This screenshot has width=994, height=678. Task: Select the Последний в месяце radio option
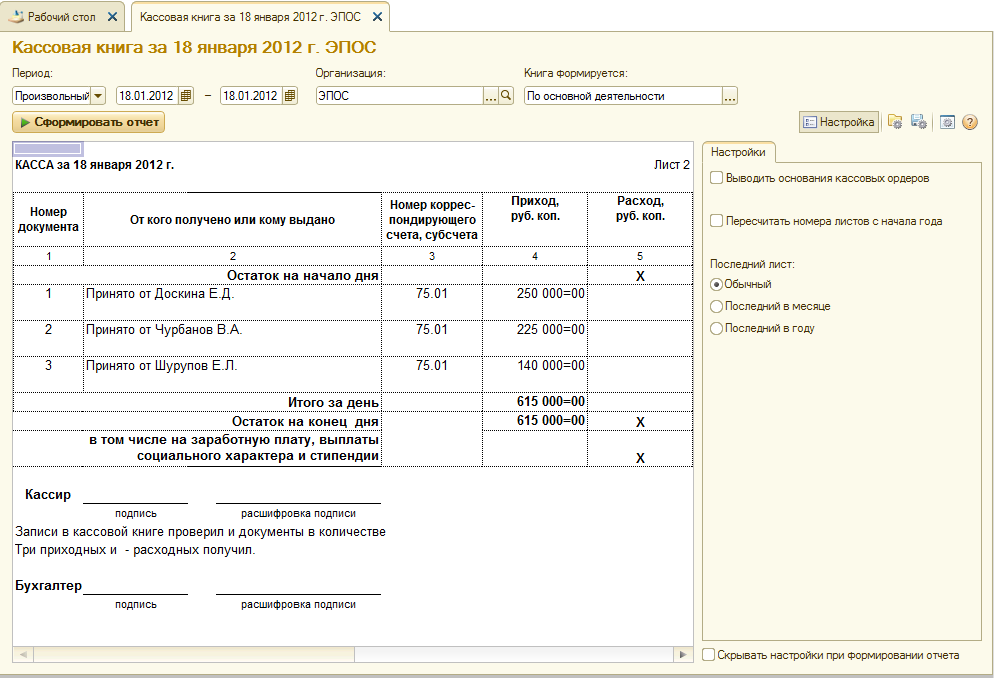pos(716,306)
